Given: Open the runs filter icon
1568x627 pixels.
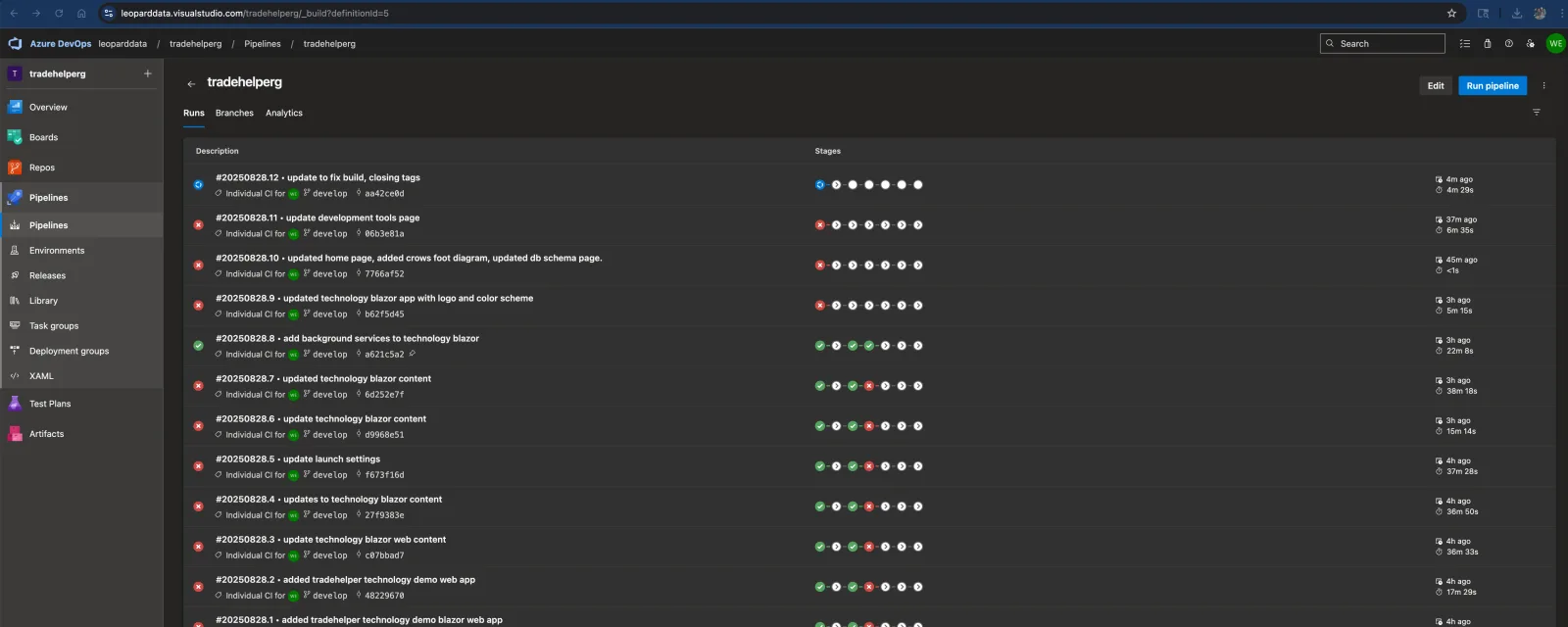Looking at the screenshot, I should (1536, 113).
